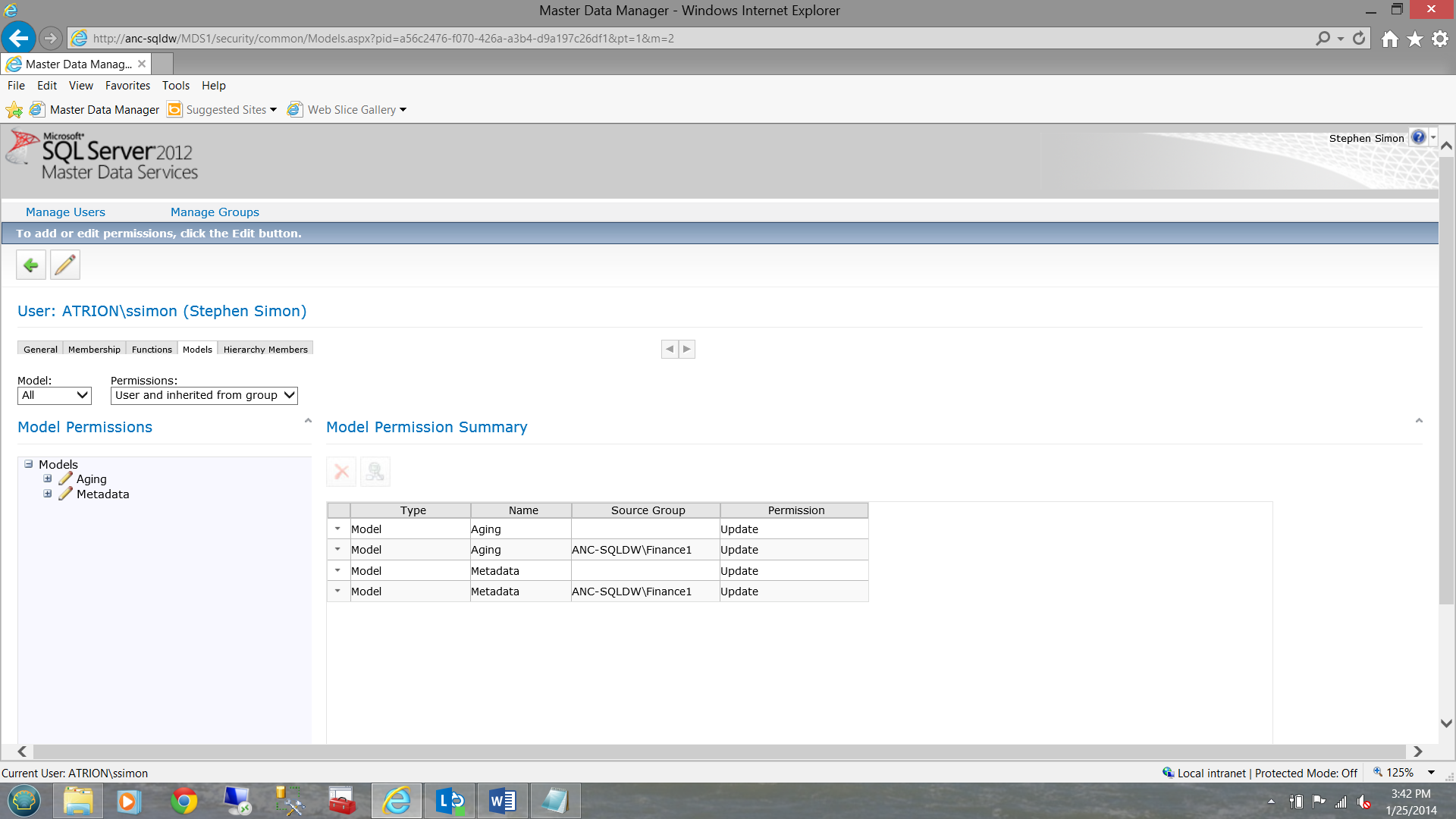1456x819 pixels.
Task: Click the horizontal scrollbar right arrow
Action: click(x=1417, y=752)
